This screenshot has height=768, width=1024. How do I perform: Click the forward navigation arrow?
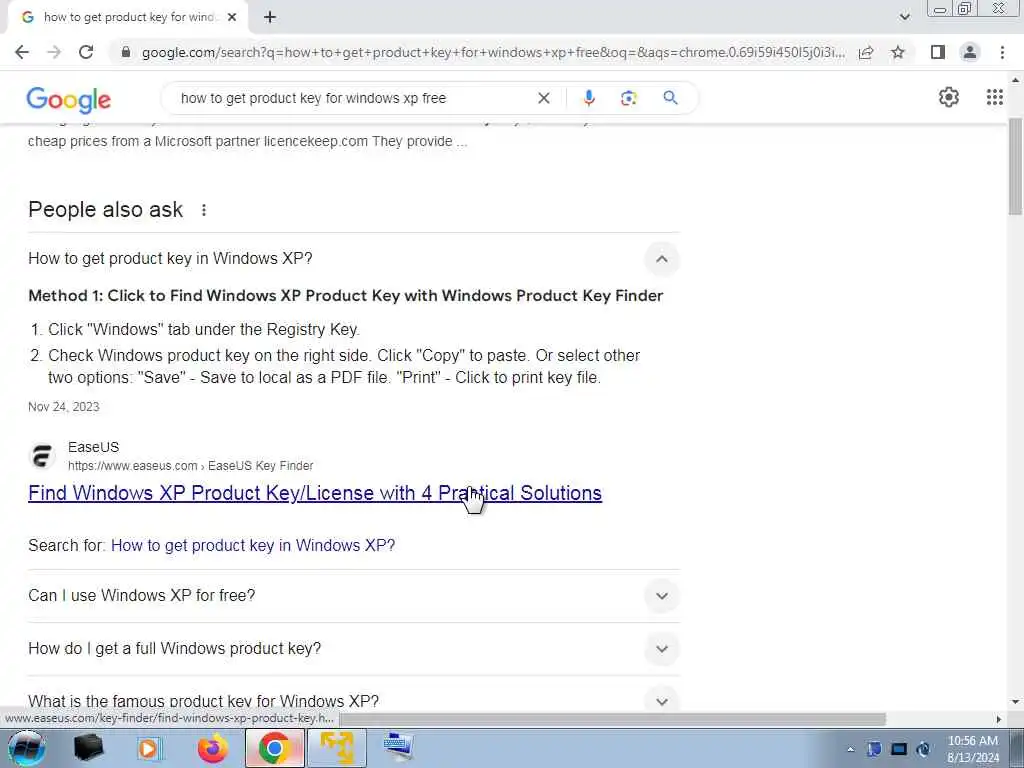(54, 52)
